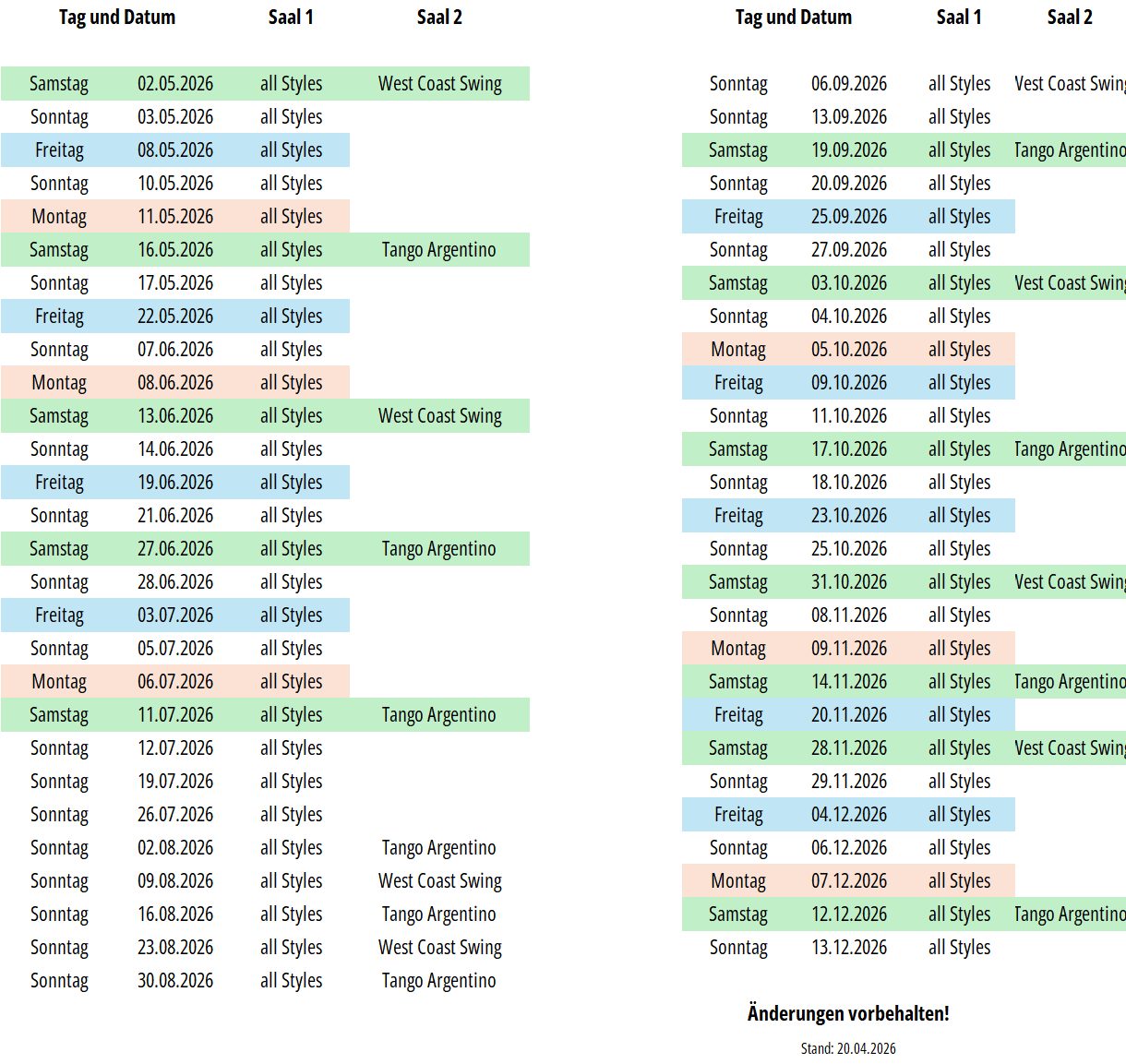This screenshot has width=1126, height=1064.
Task: Click the date 07.12.2026 cell
Action: (849, 881)
